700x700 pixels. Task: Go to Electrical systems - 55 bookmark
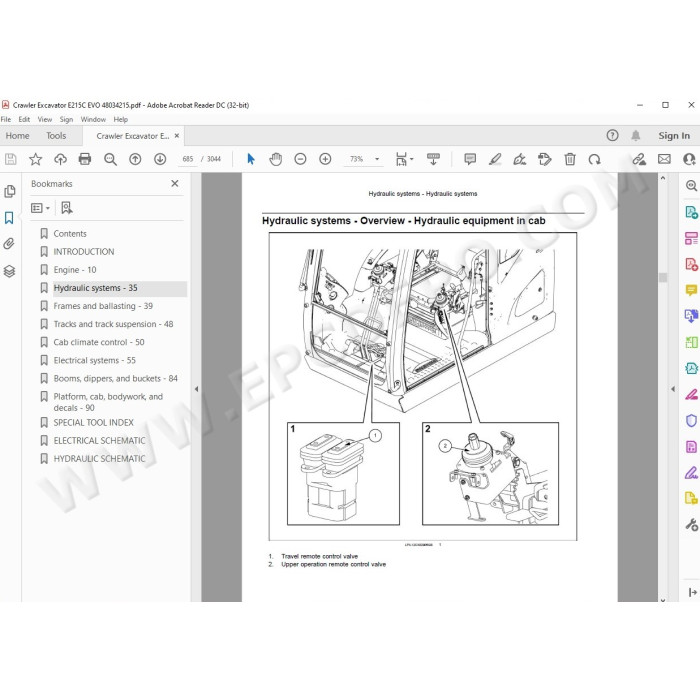tap(94, 360)
